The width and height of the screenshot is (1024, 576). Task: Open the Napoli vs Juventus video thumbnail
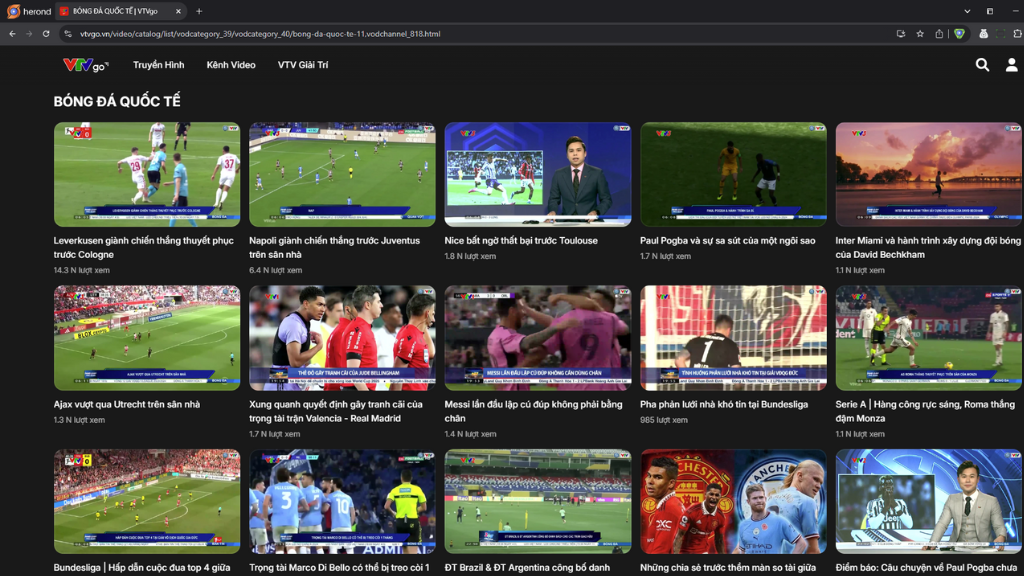(342, 174)
